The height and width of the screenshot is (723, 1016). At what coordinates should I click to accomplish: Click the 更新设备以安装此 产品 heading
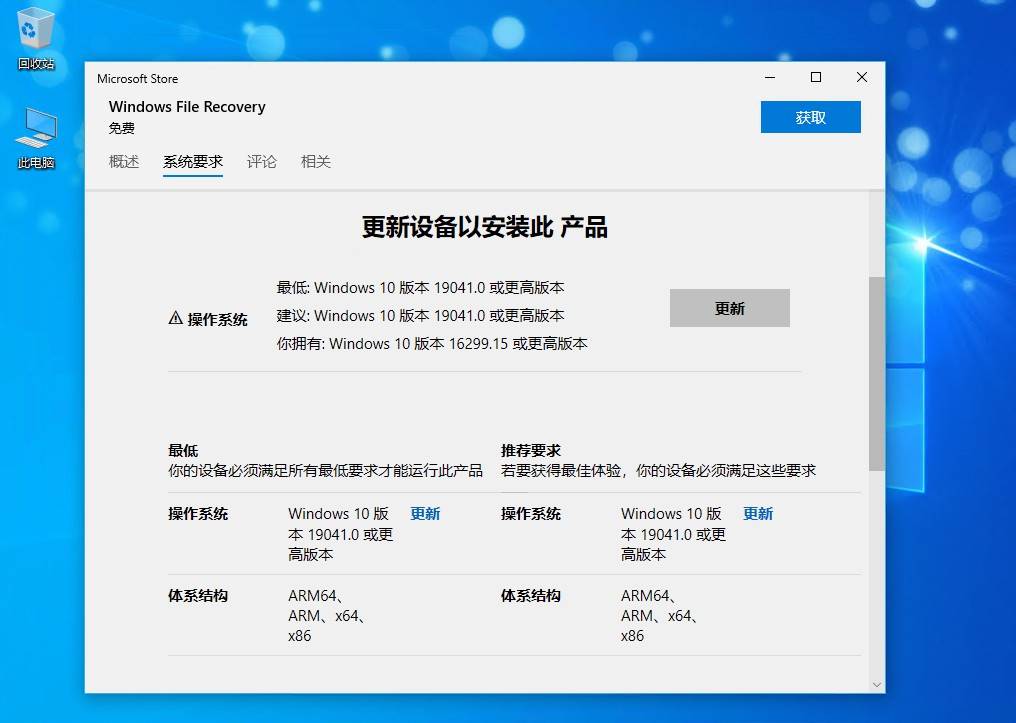point(484,228)
